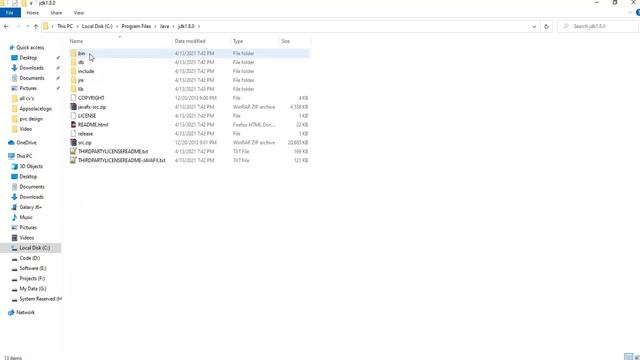The image size is (640, 360).
Task: Click Program Files breadcrumb
Action: [x=136, y=26]
